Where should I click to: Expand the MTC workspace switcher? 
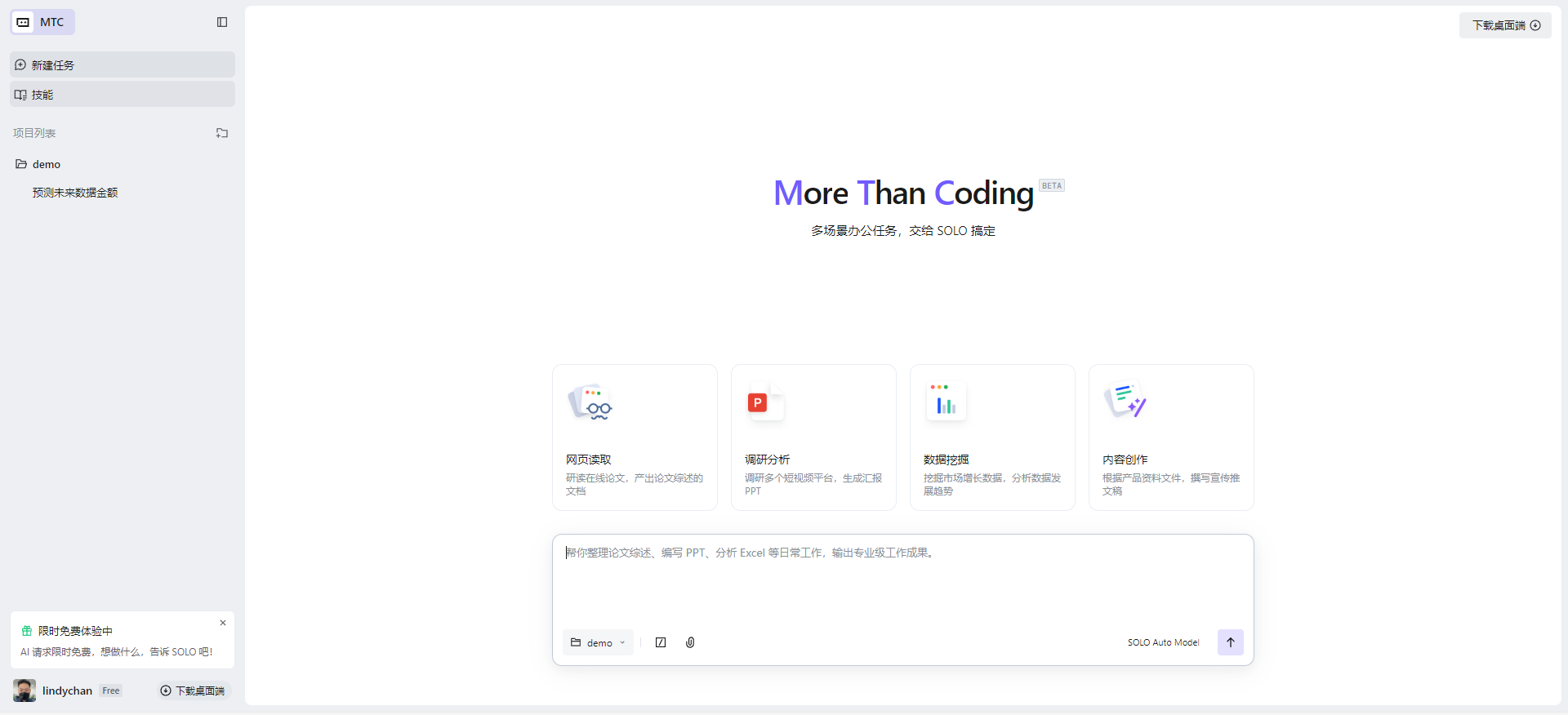pos(42,22)
